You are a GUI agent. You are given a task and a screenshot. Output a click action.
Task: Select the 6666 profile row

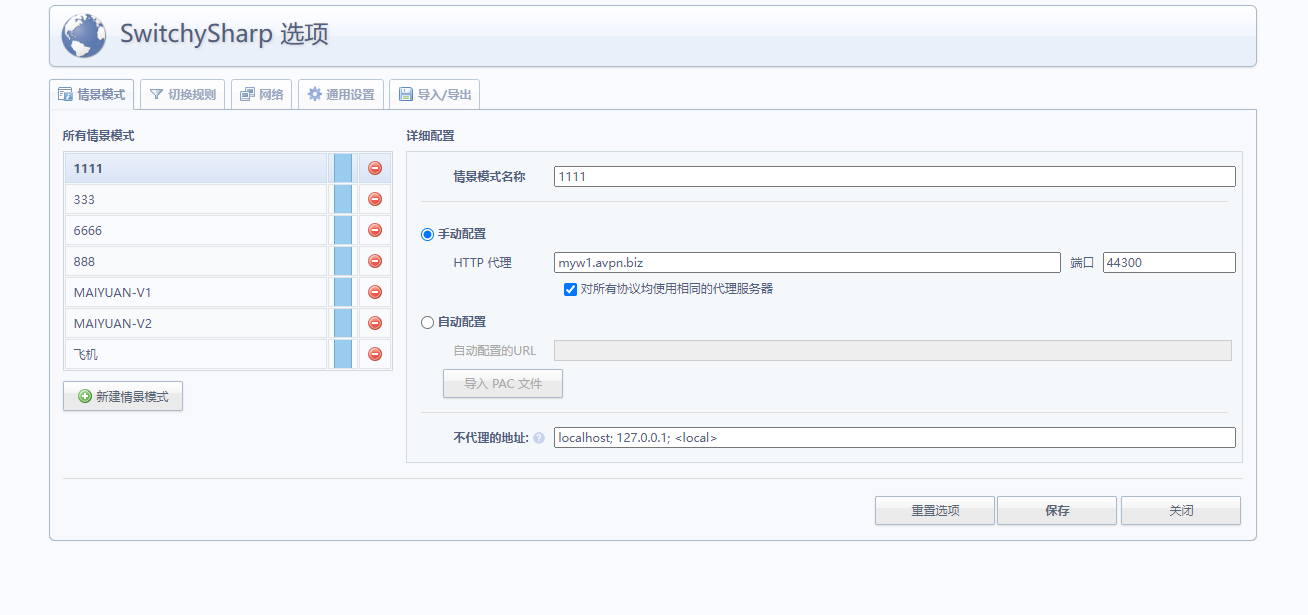196,230
